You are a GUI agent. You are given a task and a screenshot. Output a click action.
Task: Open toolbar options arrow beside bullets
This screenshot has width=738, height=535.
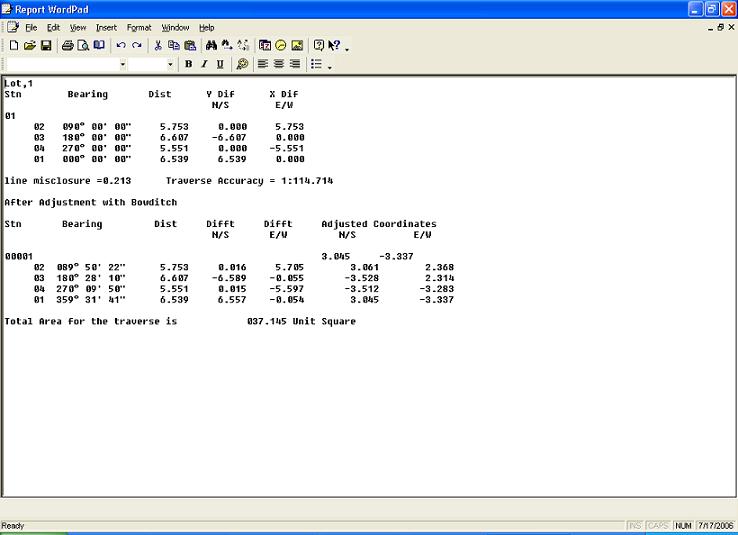329,66
